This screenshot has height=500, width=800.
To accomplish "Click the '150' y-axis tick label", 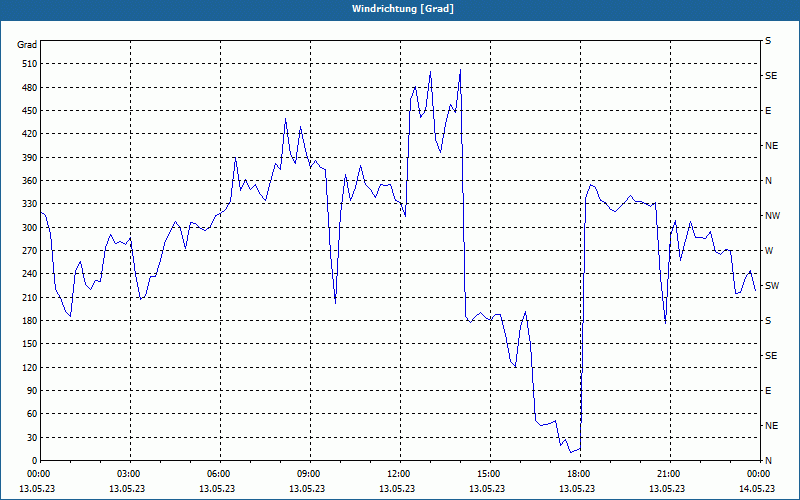I will coord(30,344).
